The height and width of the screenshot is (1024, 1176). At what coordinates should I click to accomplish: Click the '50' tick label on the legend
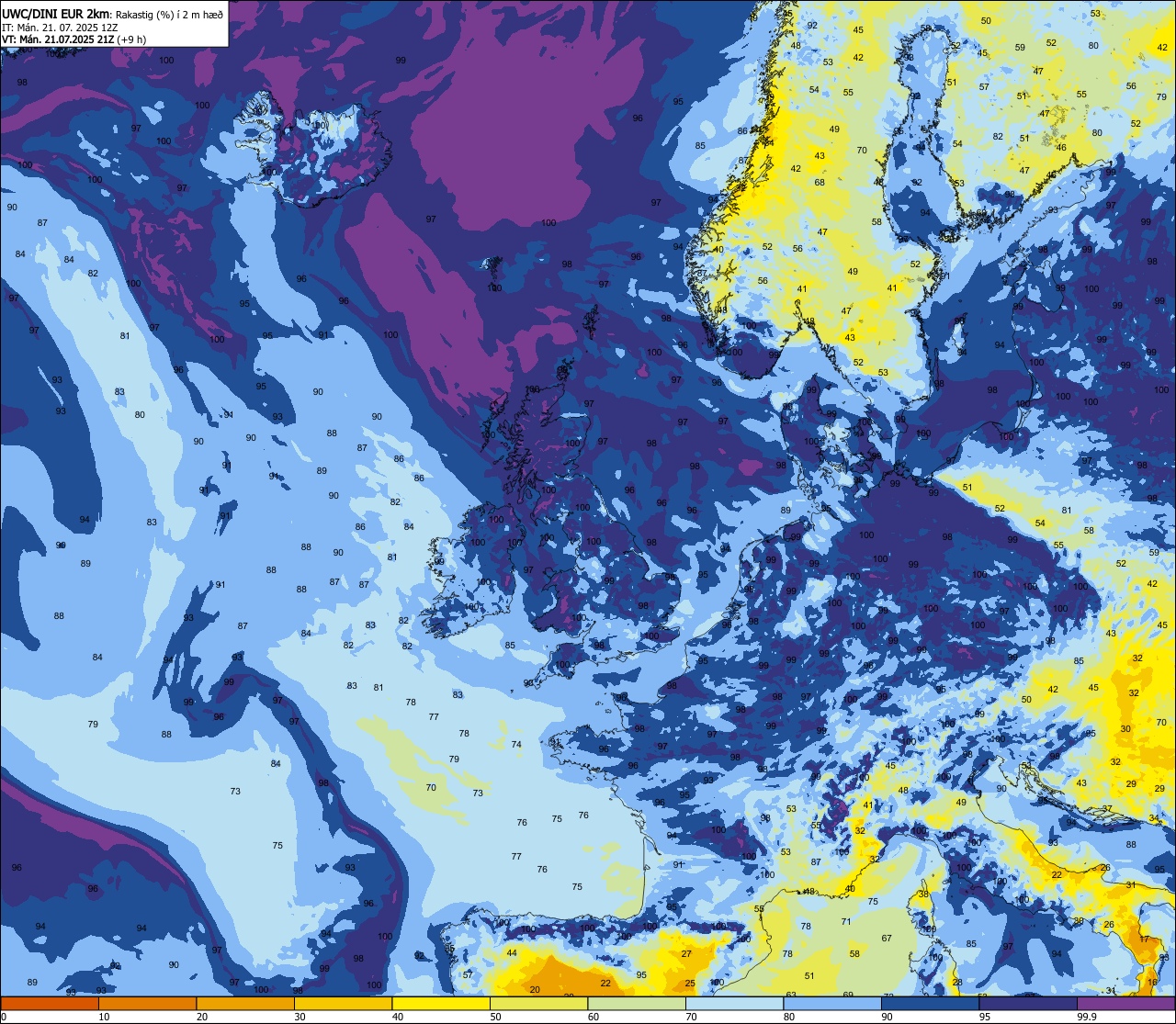click(495, 1017)
